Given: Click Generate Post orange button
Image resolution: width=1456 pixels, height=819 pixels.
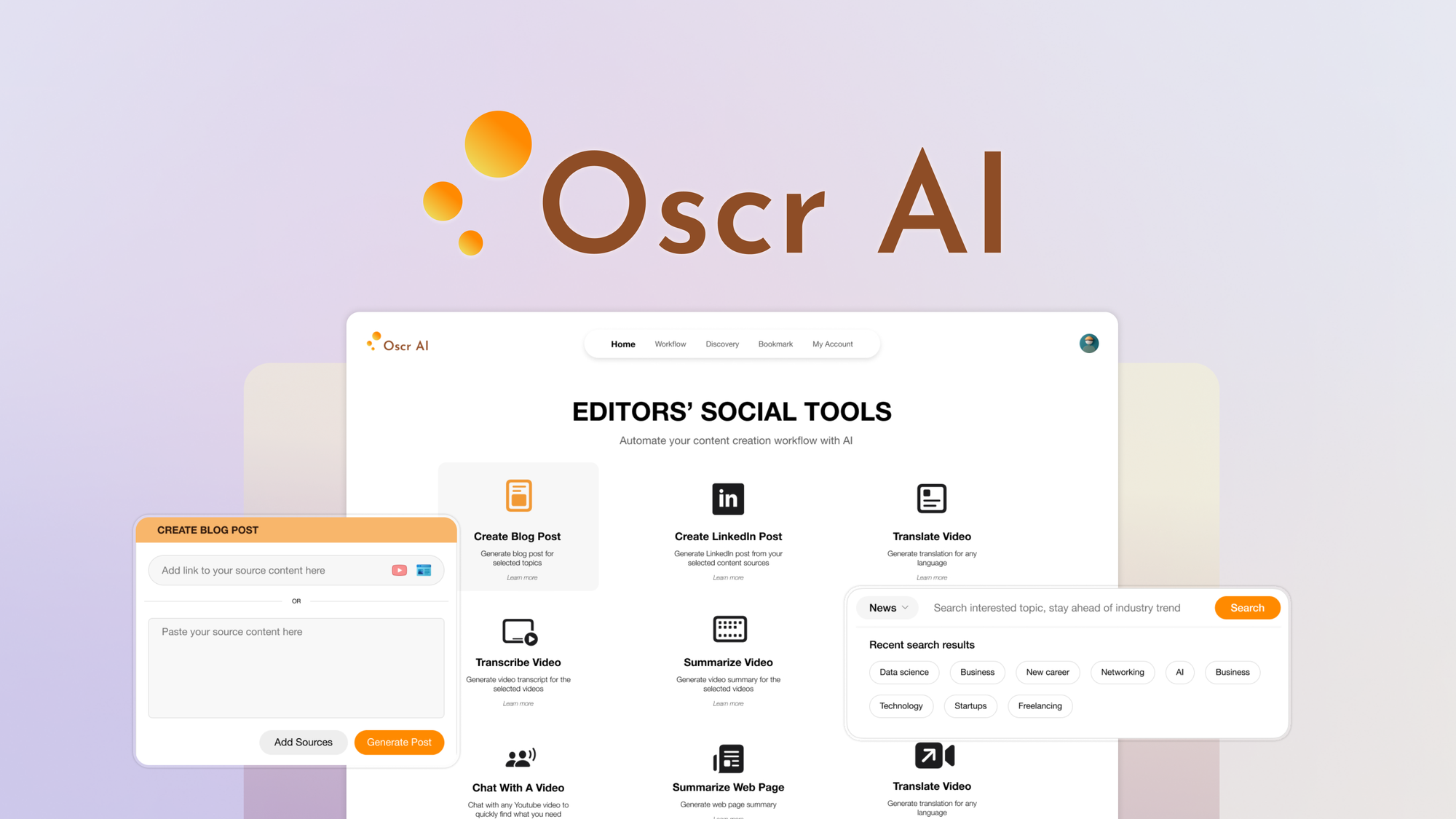Looking at the screenshot, I should click(x=400, y=742).
